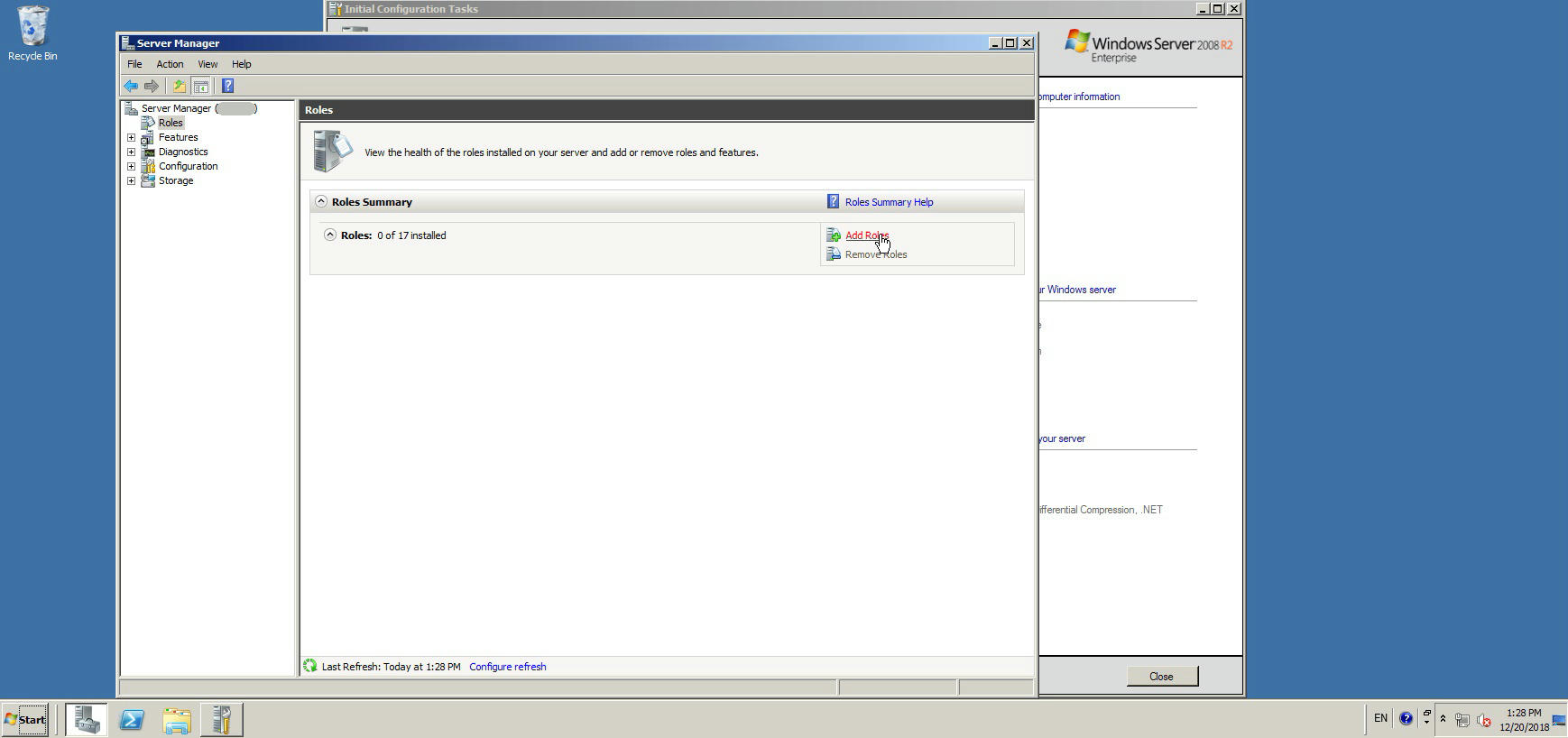Collapse the Roles: 0 of 17 installed subsection

click(x=330, y=235)
